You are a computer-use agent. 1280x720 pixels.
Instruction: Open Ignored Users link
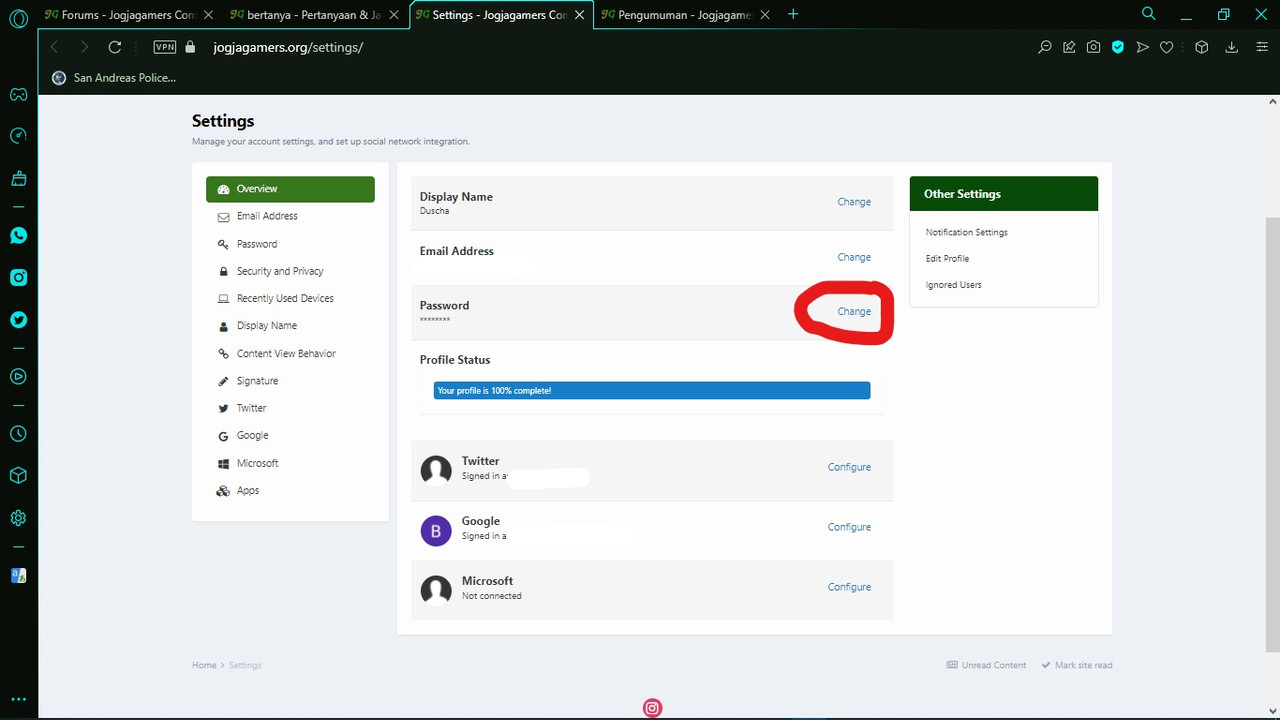click(953, 285)
